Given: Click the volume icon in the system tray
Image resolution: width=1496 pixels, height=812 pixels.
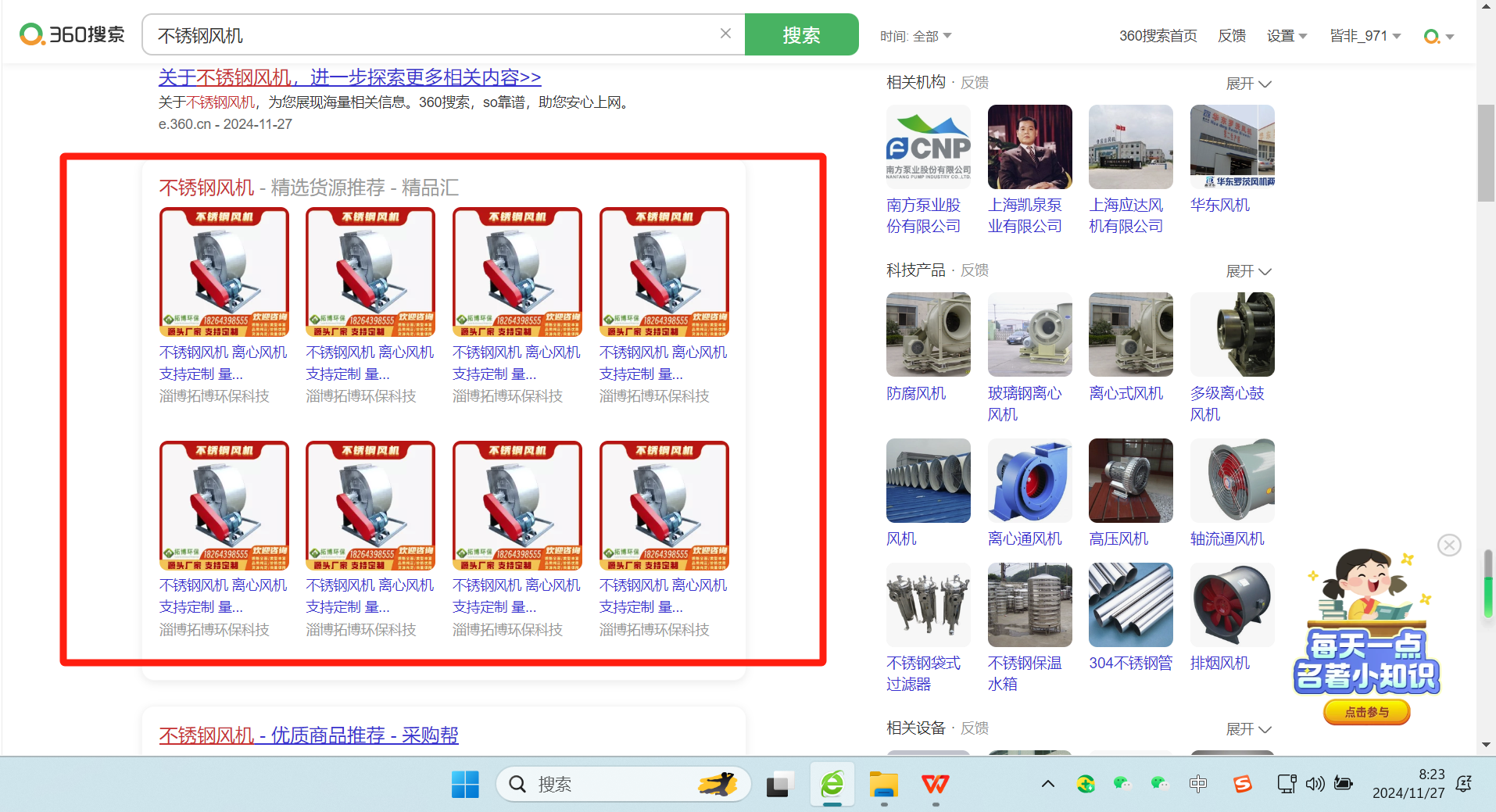Looking at the screenshot, I should tap(1315, 784).
